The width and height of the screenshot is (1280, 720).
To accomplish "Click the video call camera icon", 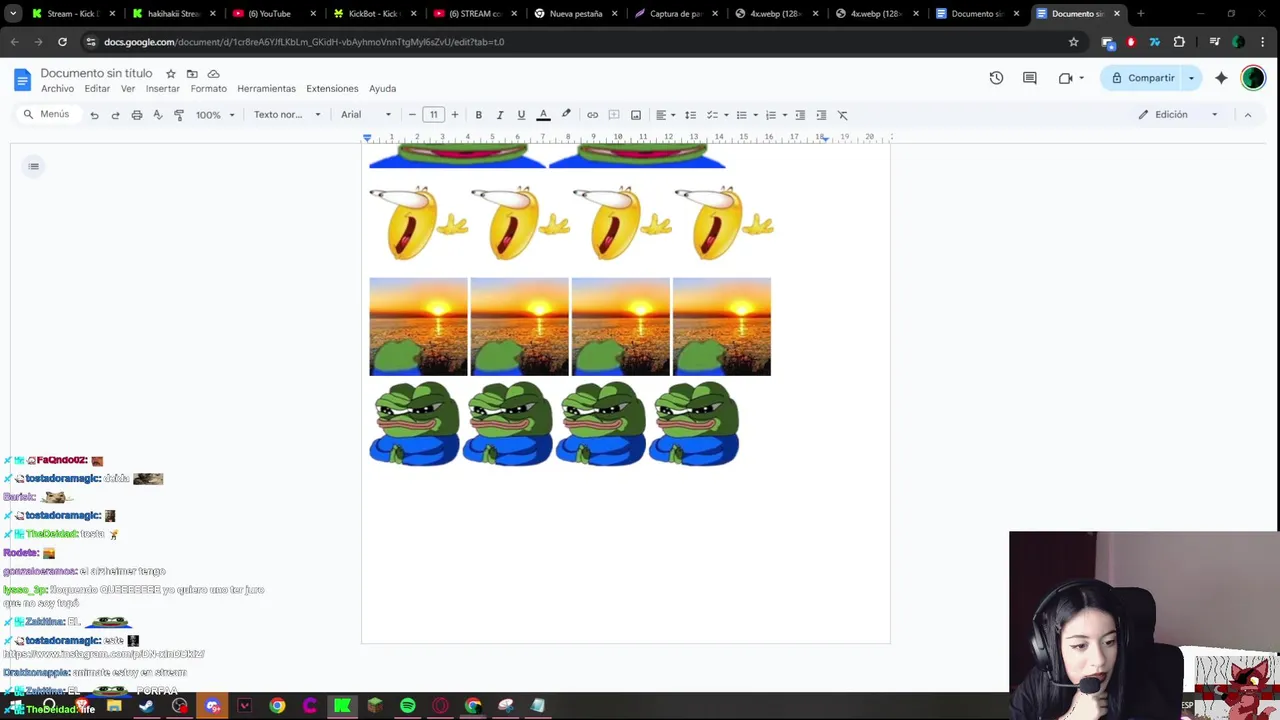I will pyautogui.click(x=1066, y=78).
